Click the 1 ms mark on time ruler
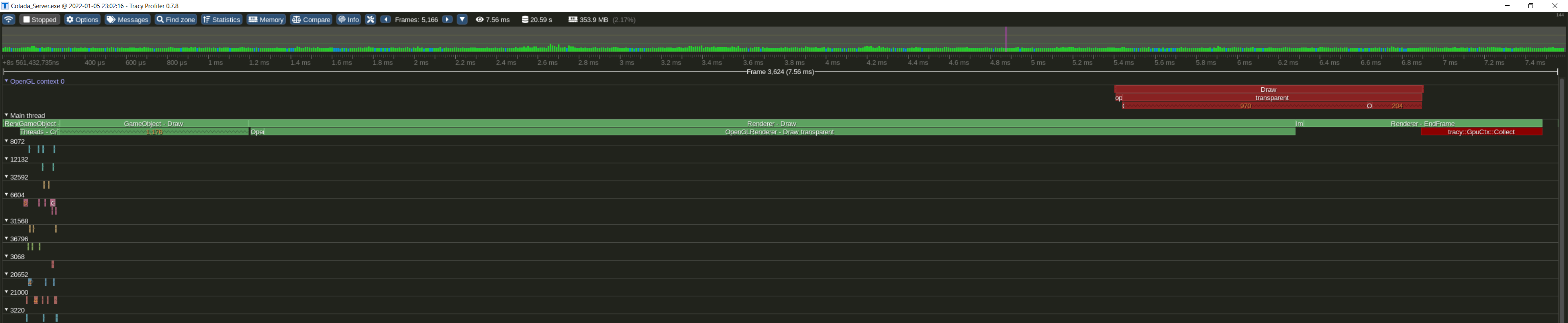 click(216, 63)
